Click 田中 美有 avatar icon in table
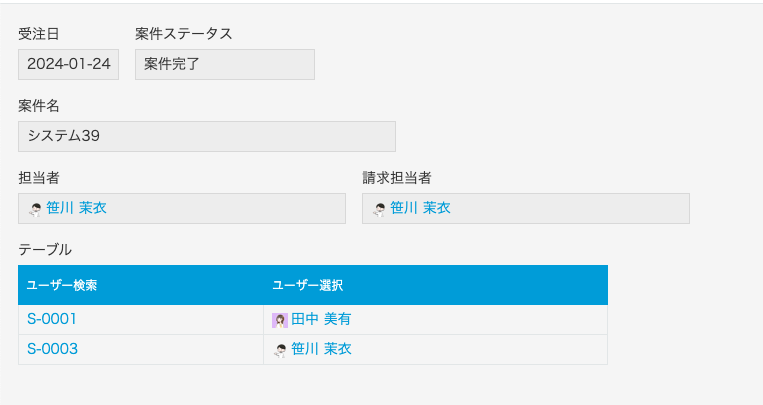The width and height of the screenshot is (763, 405). point(280,320)
